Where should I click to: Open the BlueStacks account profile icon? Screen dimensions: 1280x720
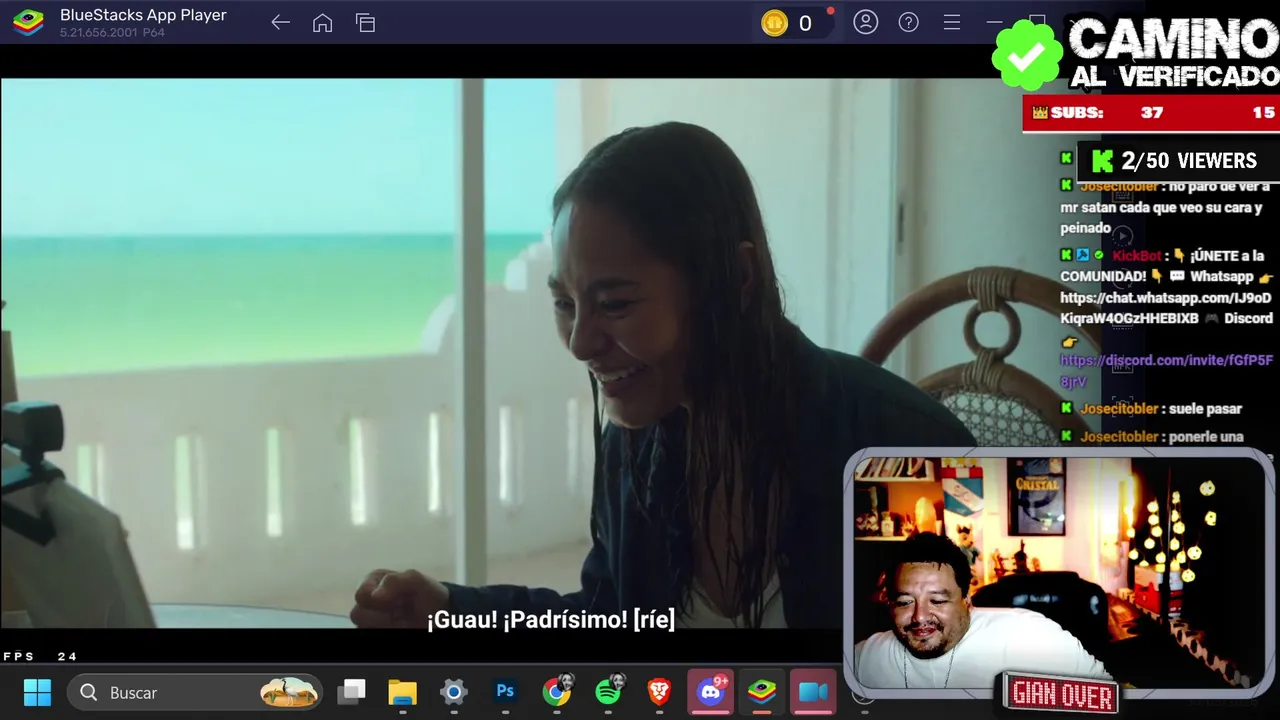(x=865, y=22)
